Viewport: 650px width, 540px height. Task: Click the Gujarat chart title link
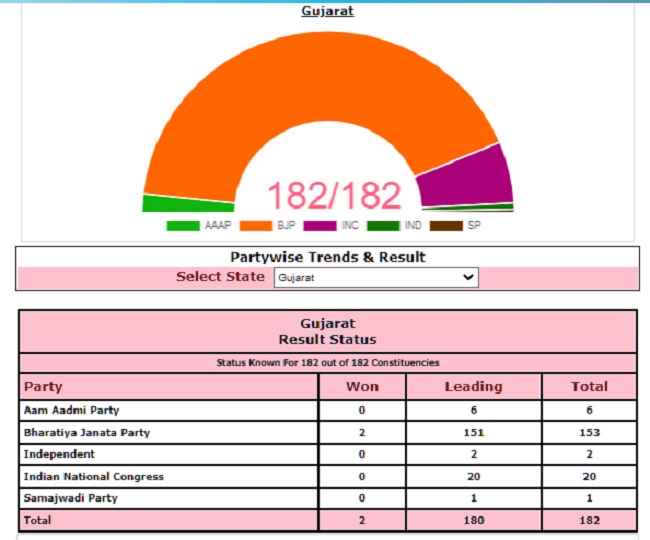tap(327, 11)
